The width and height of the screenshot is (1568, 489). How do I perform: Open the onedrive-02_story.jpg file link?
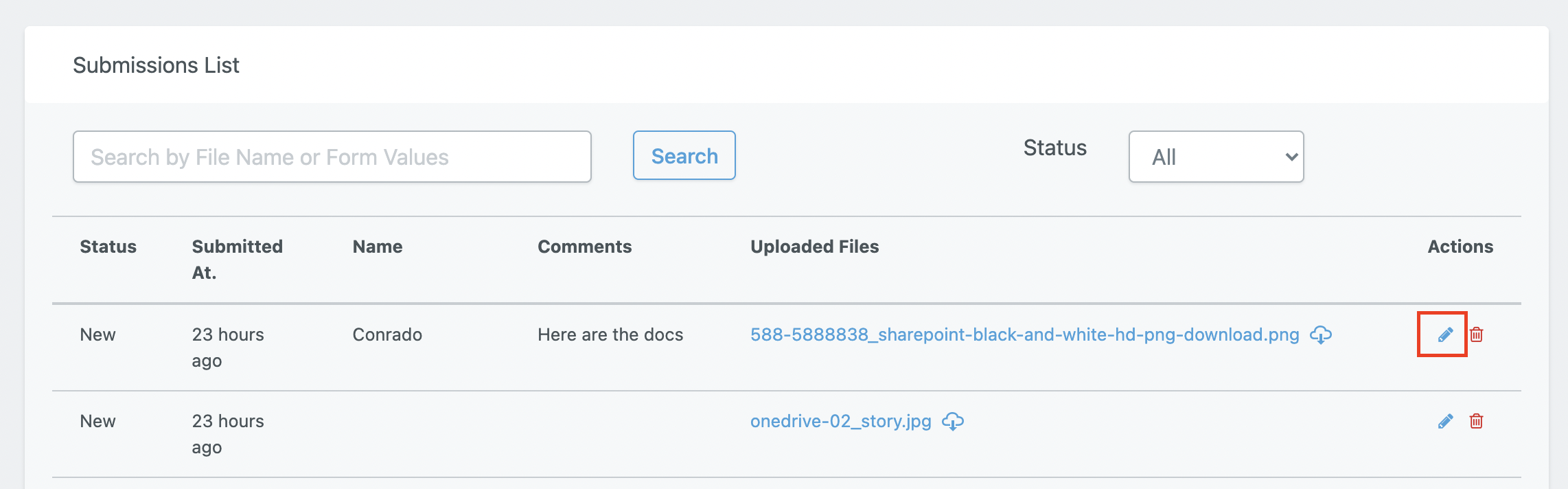(840, 421)
